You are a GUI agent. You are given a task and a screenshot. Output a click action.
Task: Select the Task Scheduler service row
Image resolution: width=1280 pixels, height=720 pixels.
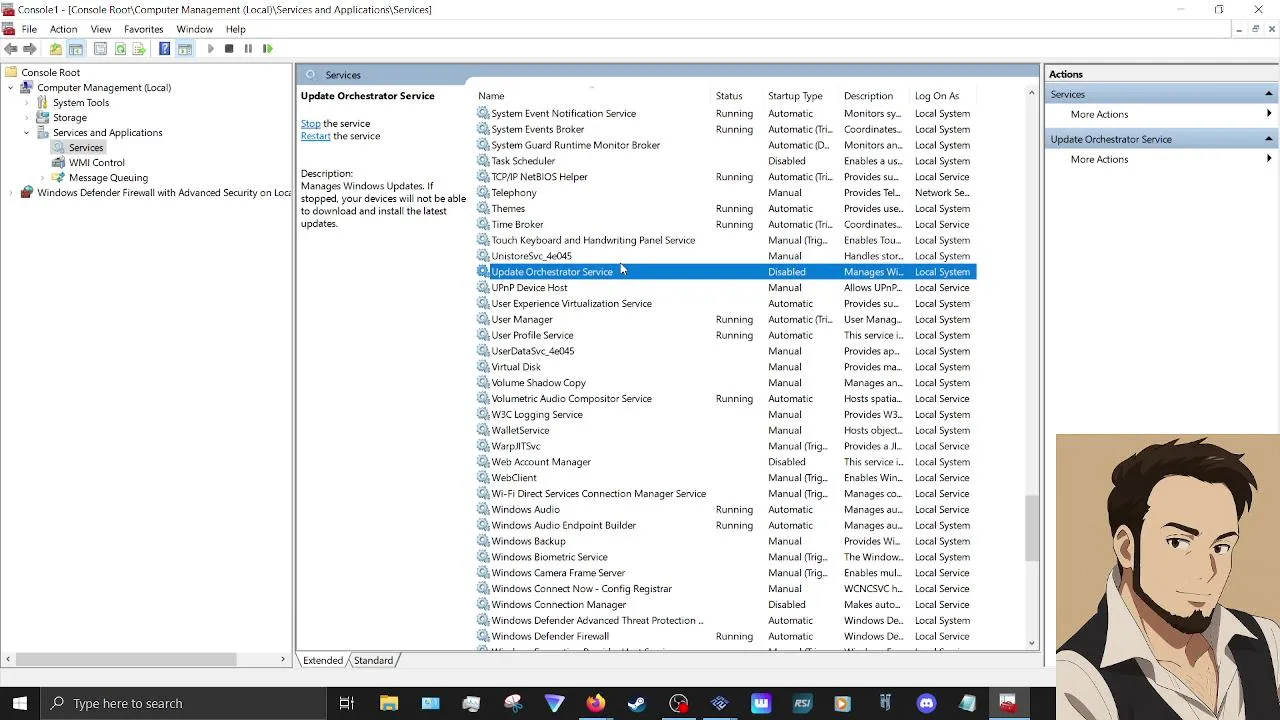coord(726,161)
